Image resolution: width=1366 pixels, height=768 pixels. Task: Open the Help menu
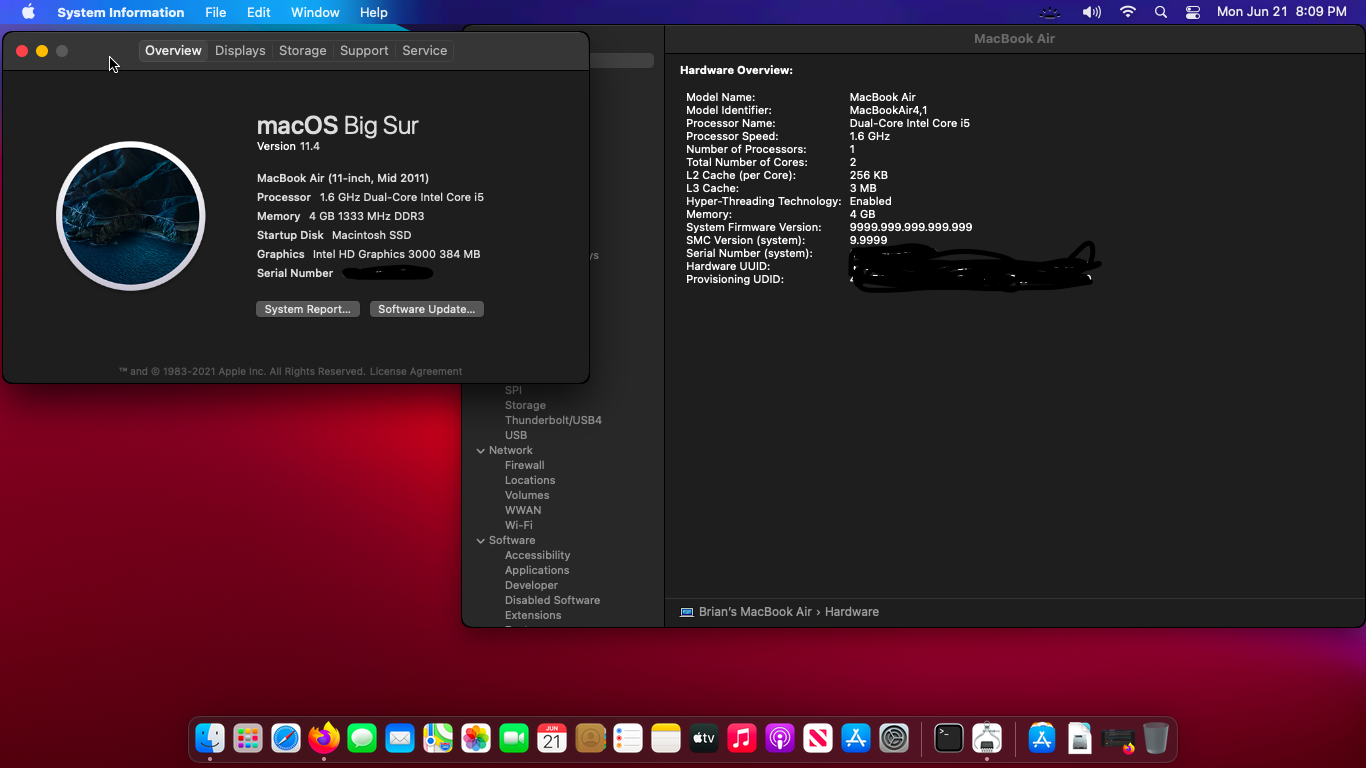click(x=374, y=12)
